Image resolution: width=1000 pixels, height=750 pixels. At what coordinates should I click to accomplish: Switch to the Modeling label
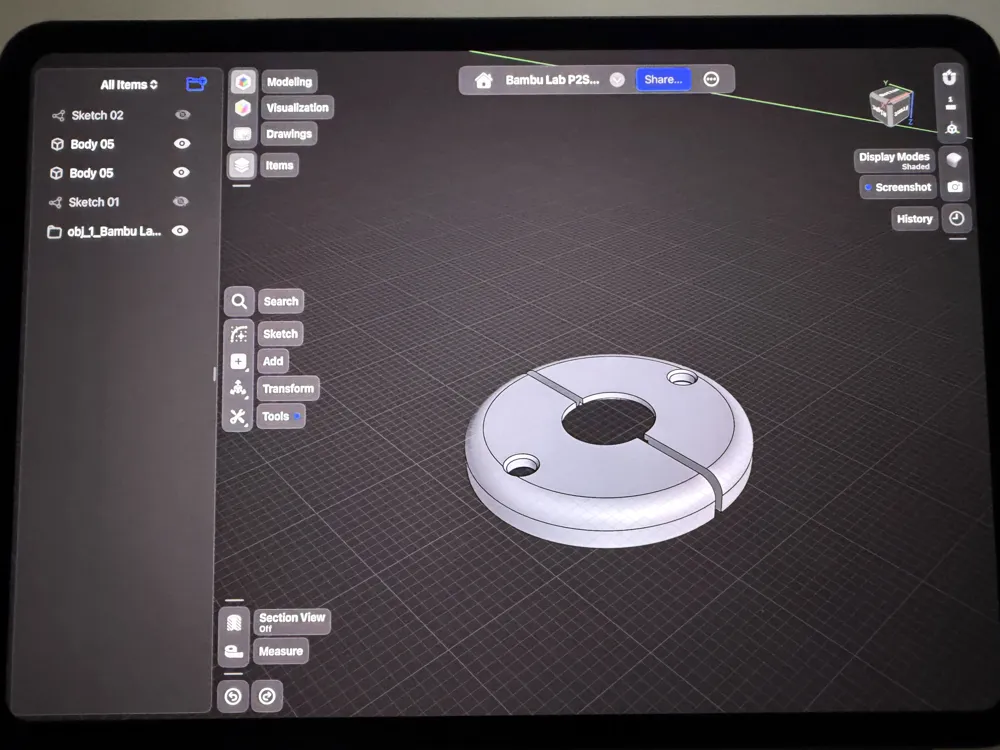(x=290, y=82)
